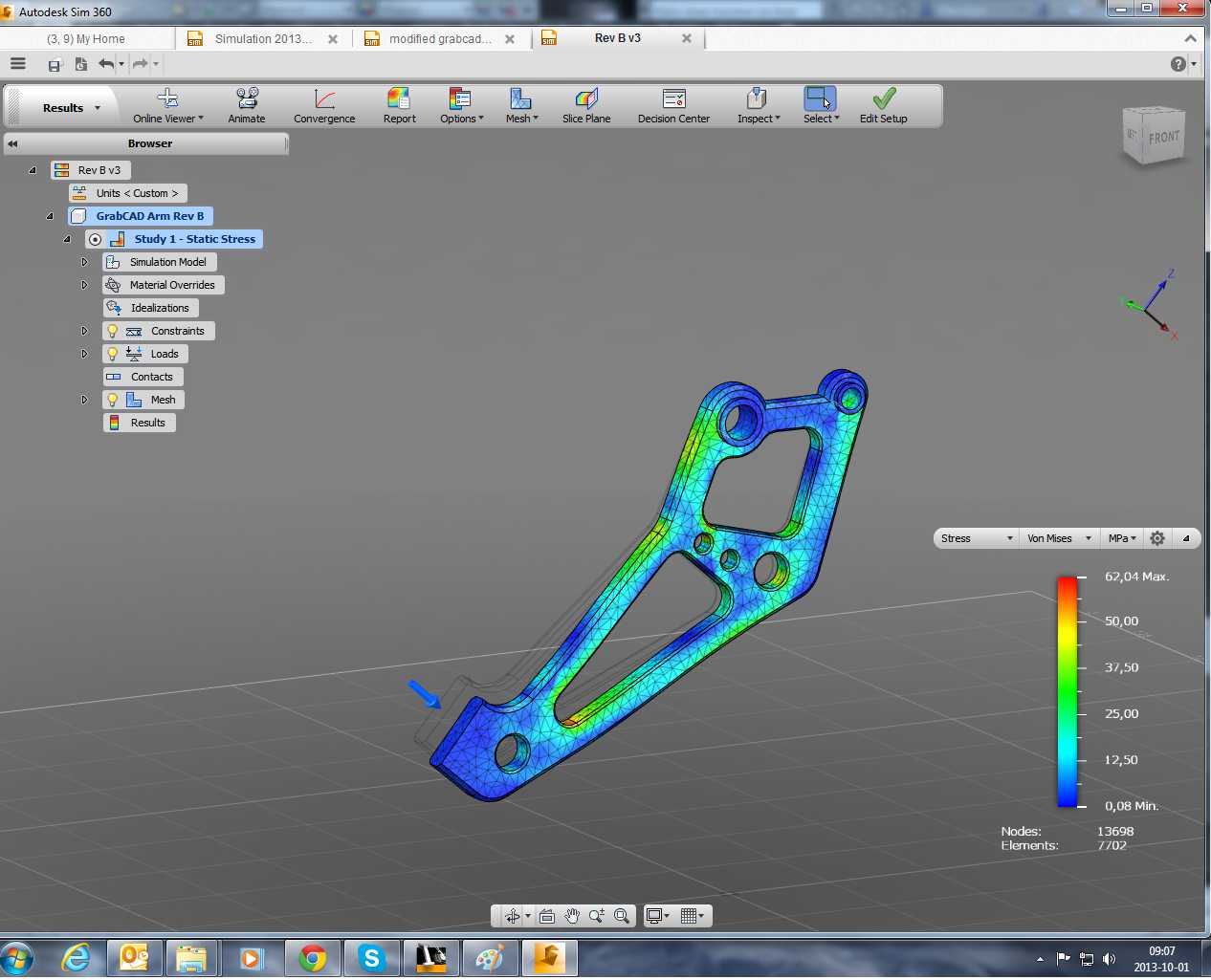This screenshot has width=1211, height=980.
Task: Click the FRONT view cube face
Action: pos(1163,138)
